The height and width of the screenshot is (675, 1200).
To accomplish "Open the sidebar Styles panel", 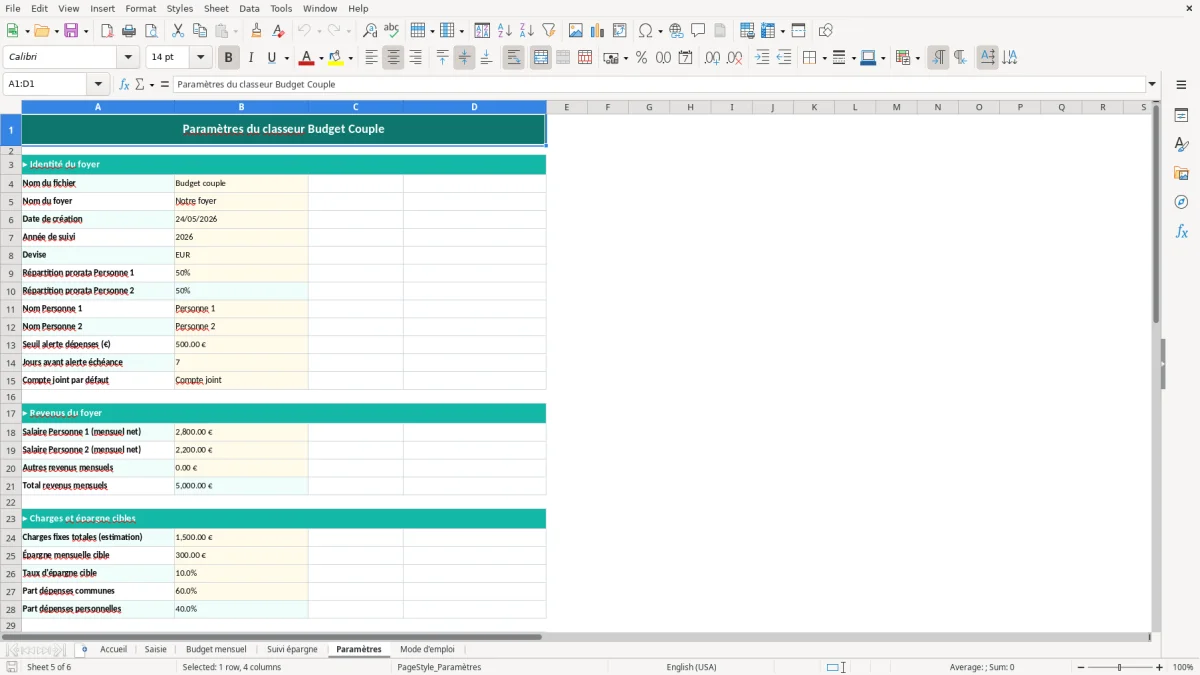I will click(1181, 145).
